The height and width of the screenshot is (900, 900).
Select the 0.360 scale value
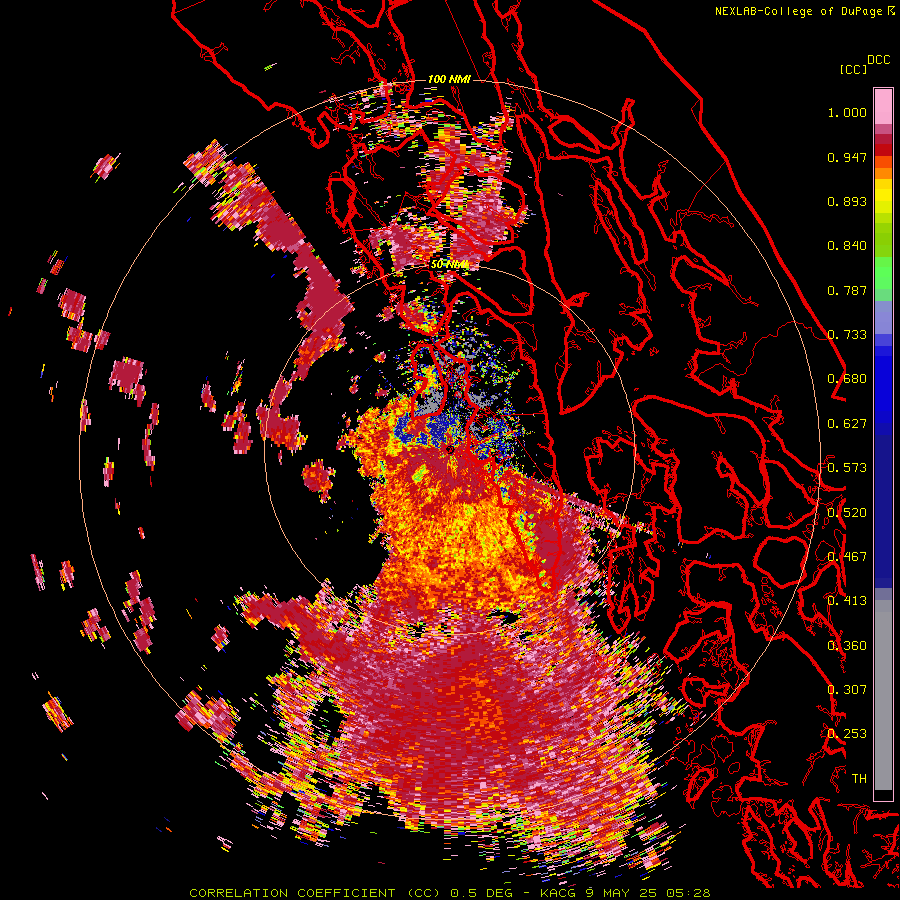[847, 646]
